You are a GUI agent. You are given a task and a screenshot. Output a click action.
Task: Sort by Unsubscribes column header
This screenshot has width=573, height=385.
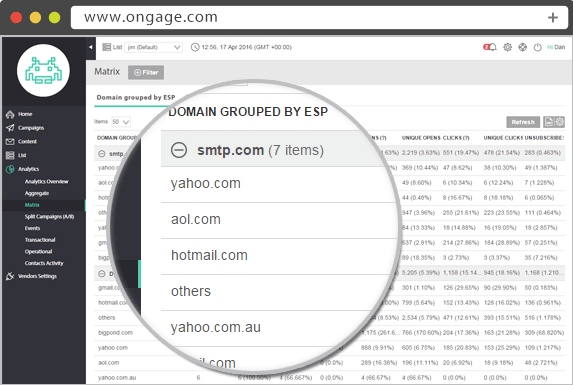tap(544, 138)
